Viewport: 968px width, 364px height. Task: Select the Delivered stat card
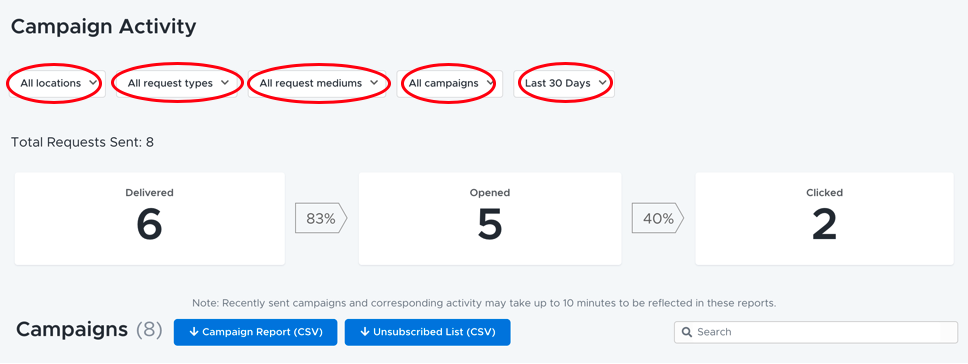tap(150, 219)
